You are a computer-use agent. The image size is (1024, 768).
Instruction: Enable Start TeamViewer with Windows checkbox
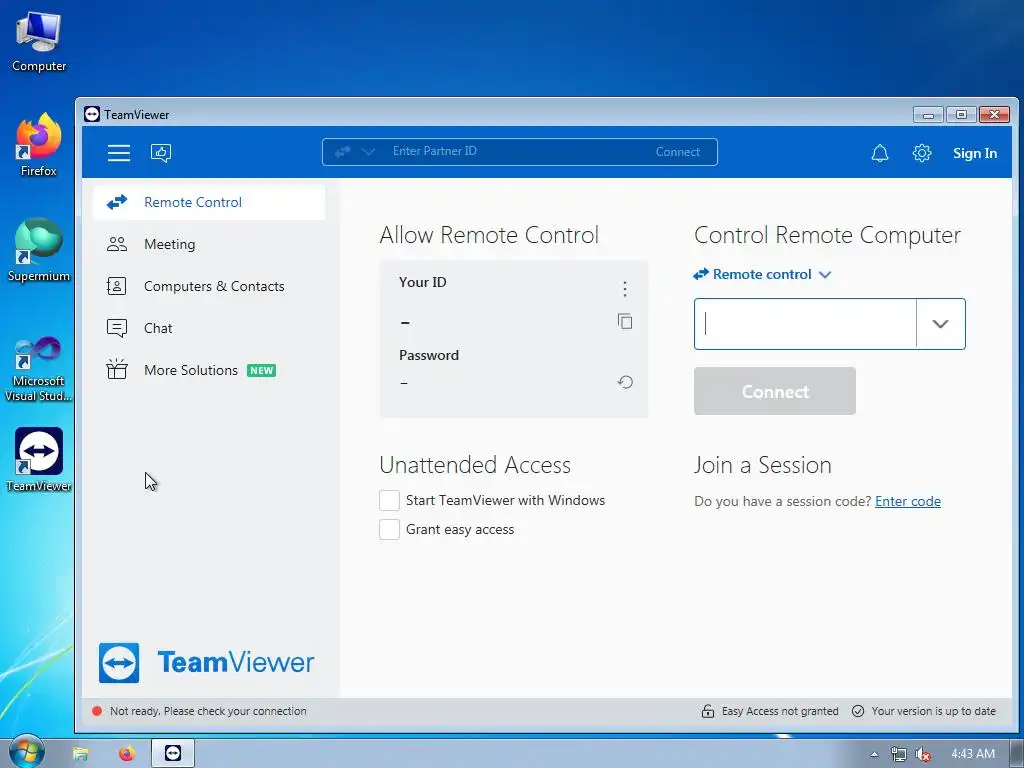pos(389,500)
